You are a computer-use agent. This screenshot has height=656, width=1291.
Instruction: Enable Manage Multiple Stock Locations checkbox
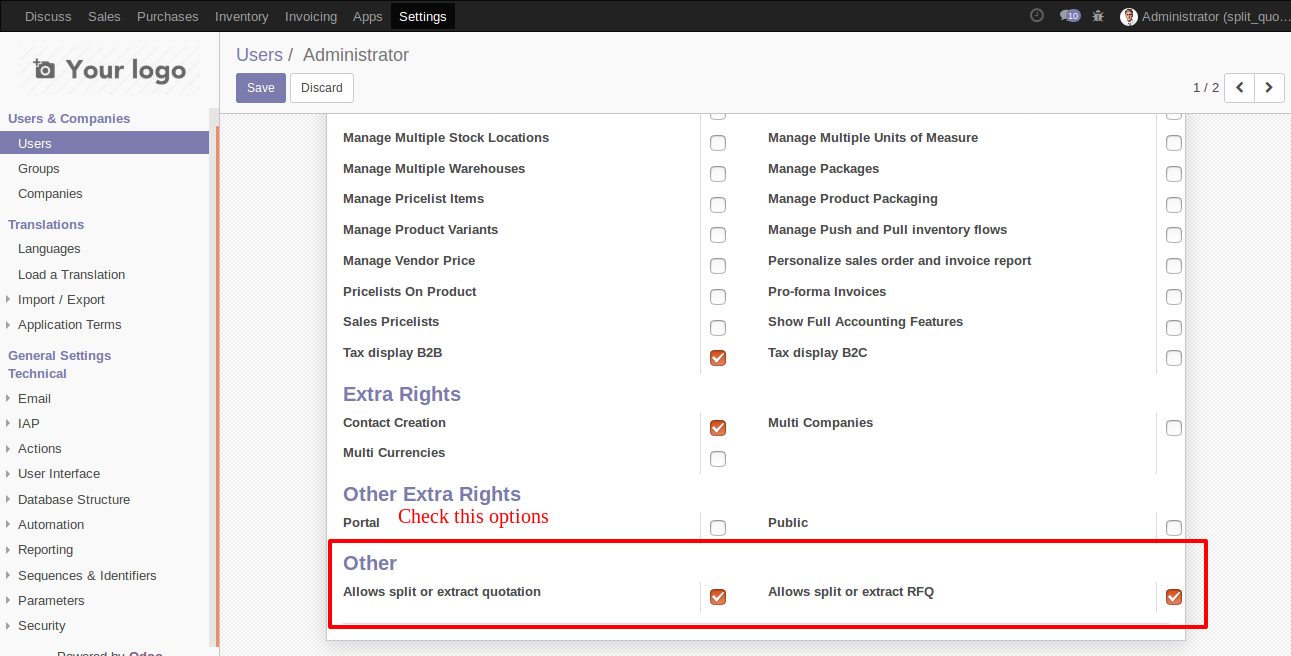(x=718, y=143)
